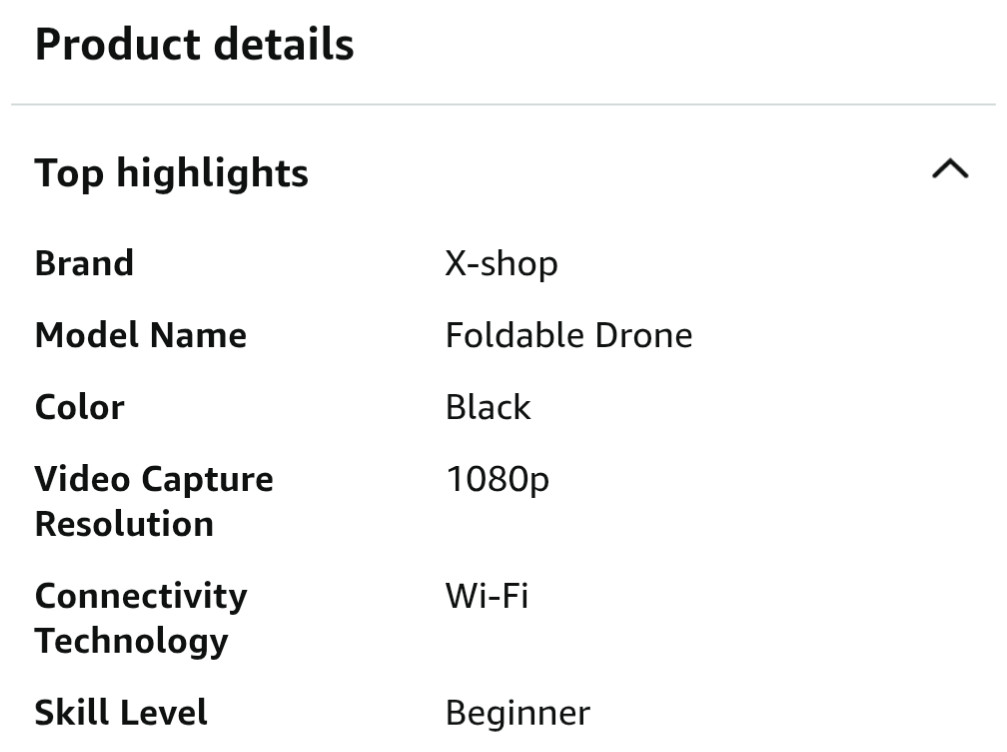This screenshot has height=752, width=1007.
Task: Select the Color label
Action: [x=79, y=407]
